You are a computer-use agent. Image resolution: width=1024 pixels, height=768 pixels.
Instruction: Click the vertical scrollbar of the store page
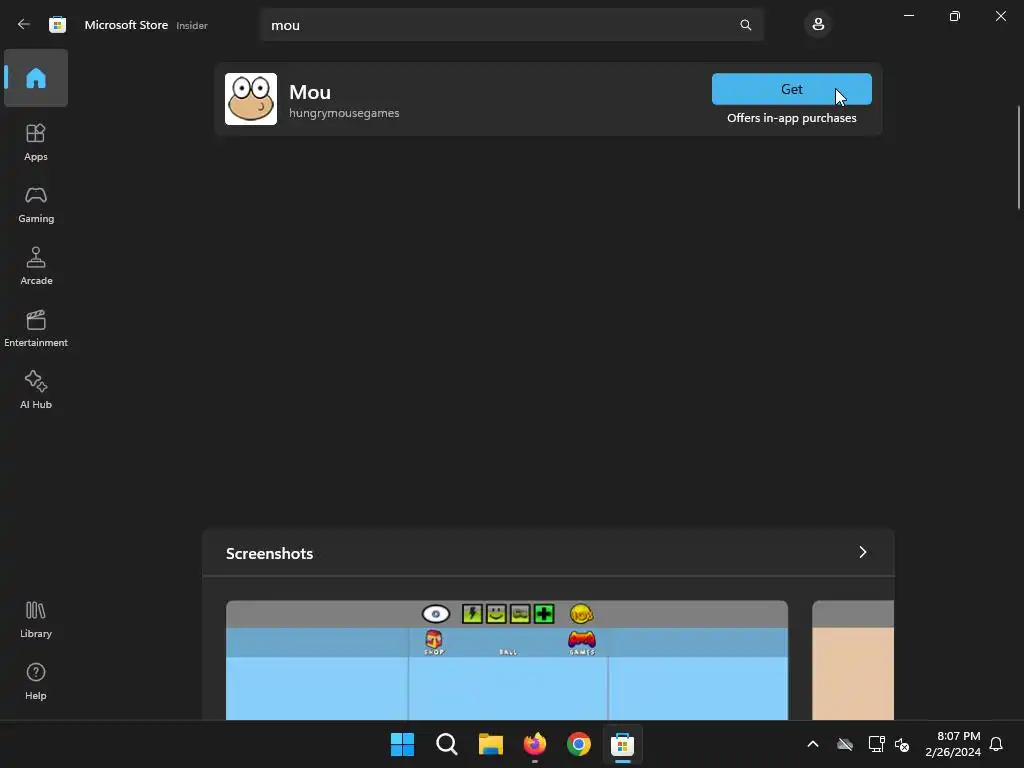coord(1019,157)
